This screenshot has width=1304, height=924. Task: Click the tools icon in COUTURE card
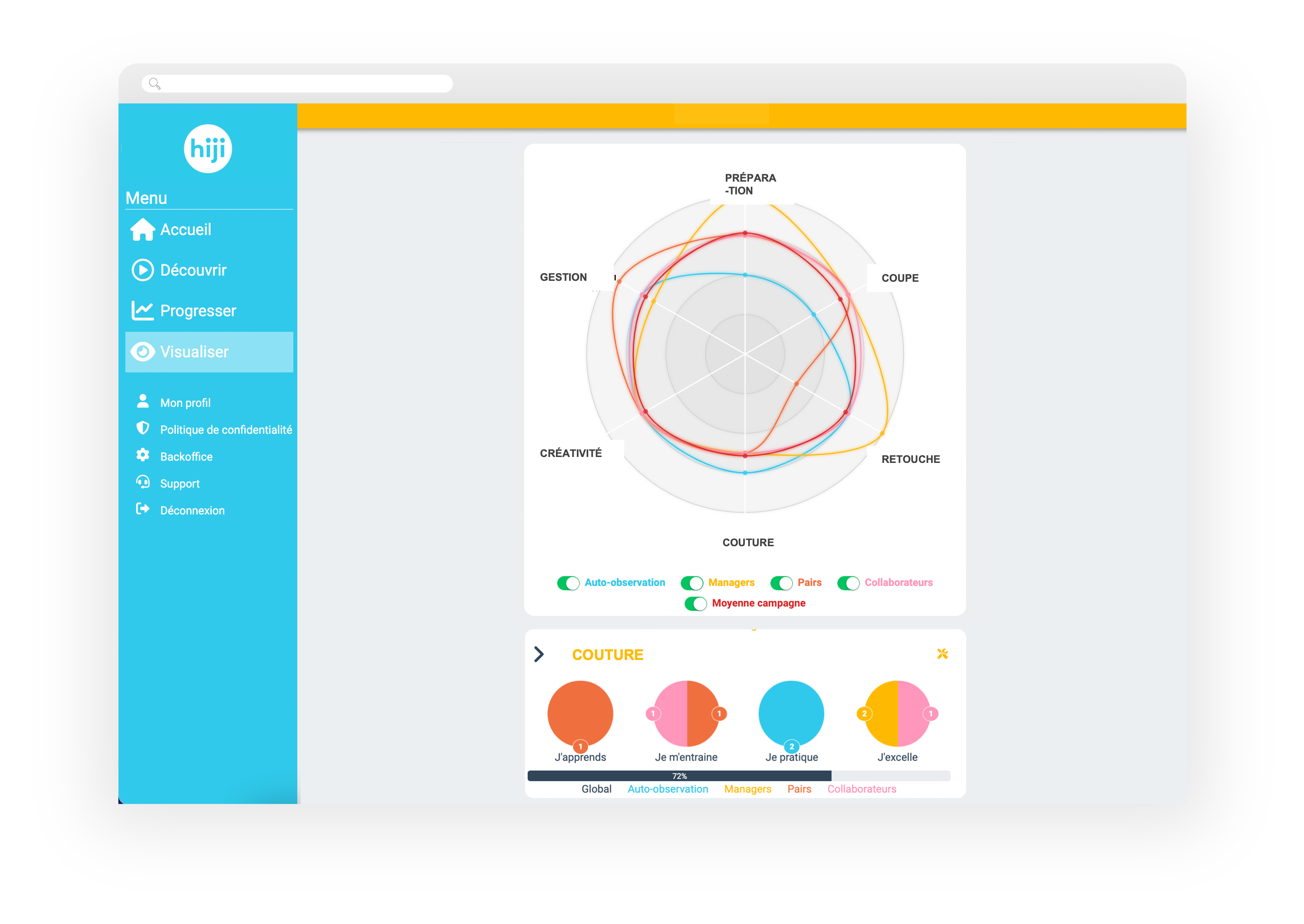(x=942, y=655)
